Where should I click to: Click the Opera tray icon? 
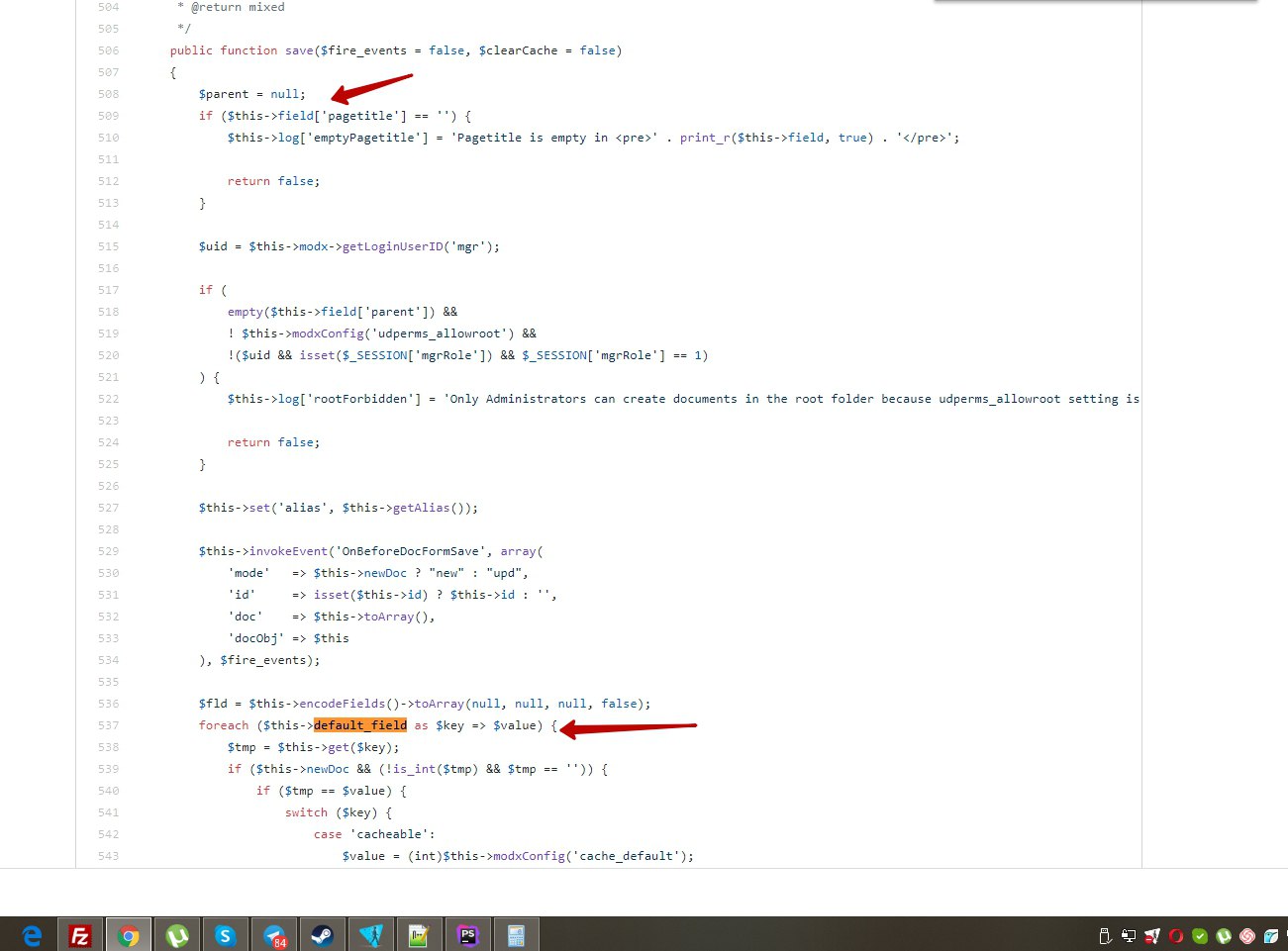point(1176,936)
